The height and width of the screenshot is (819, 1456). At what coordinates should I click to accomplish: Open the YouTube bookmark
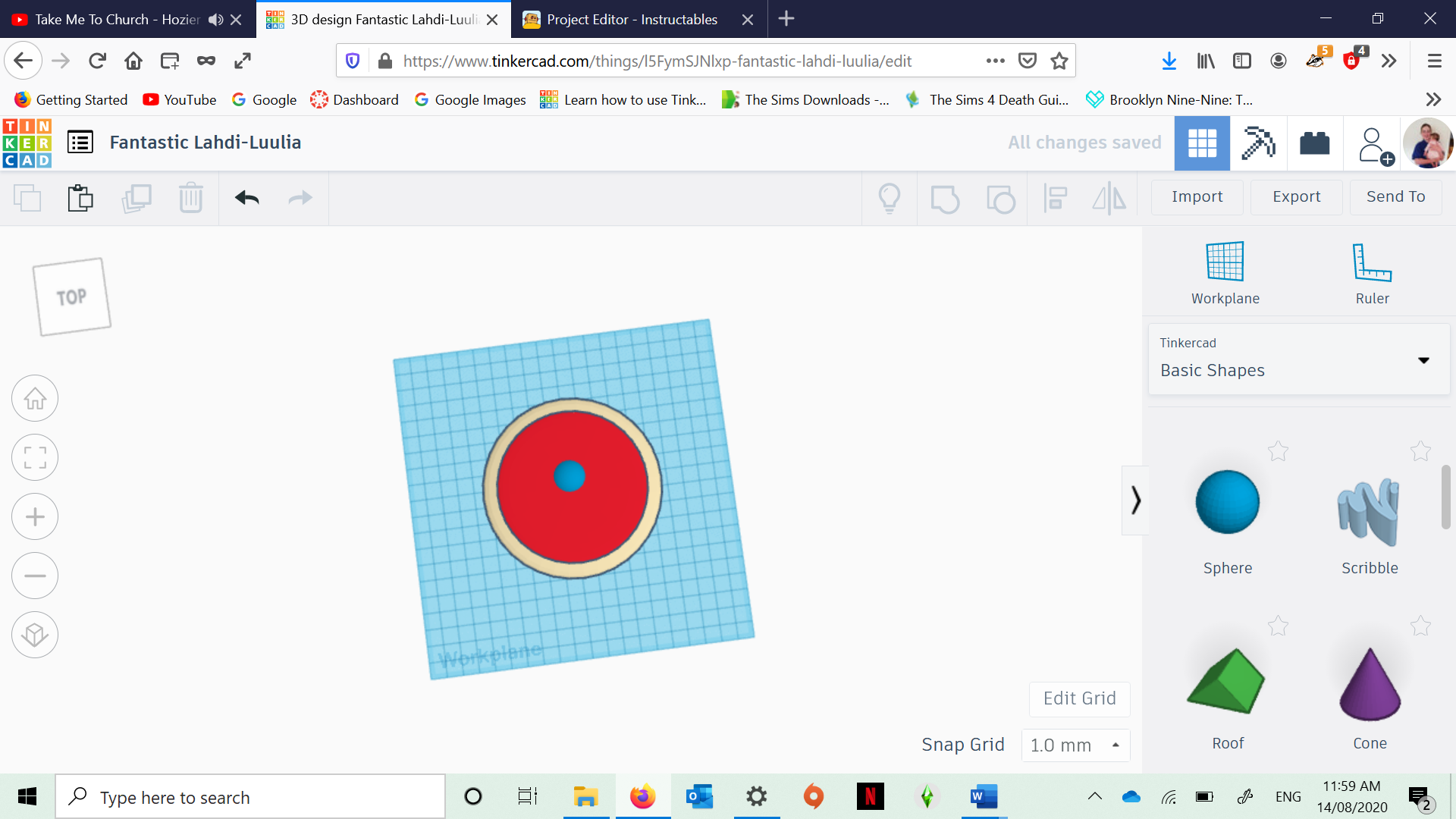point(180,99)
